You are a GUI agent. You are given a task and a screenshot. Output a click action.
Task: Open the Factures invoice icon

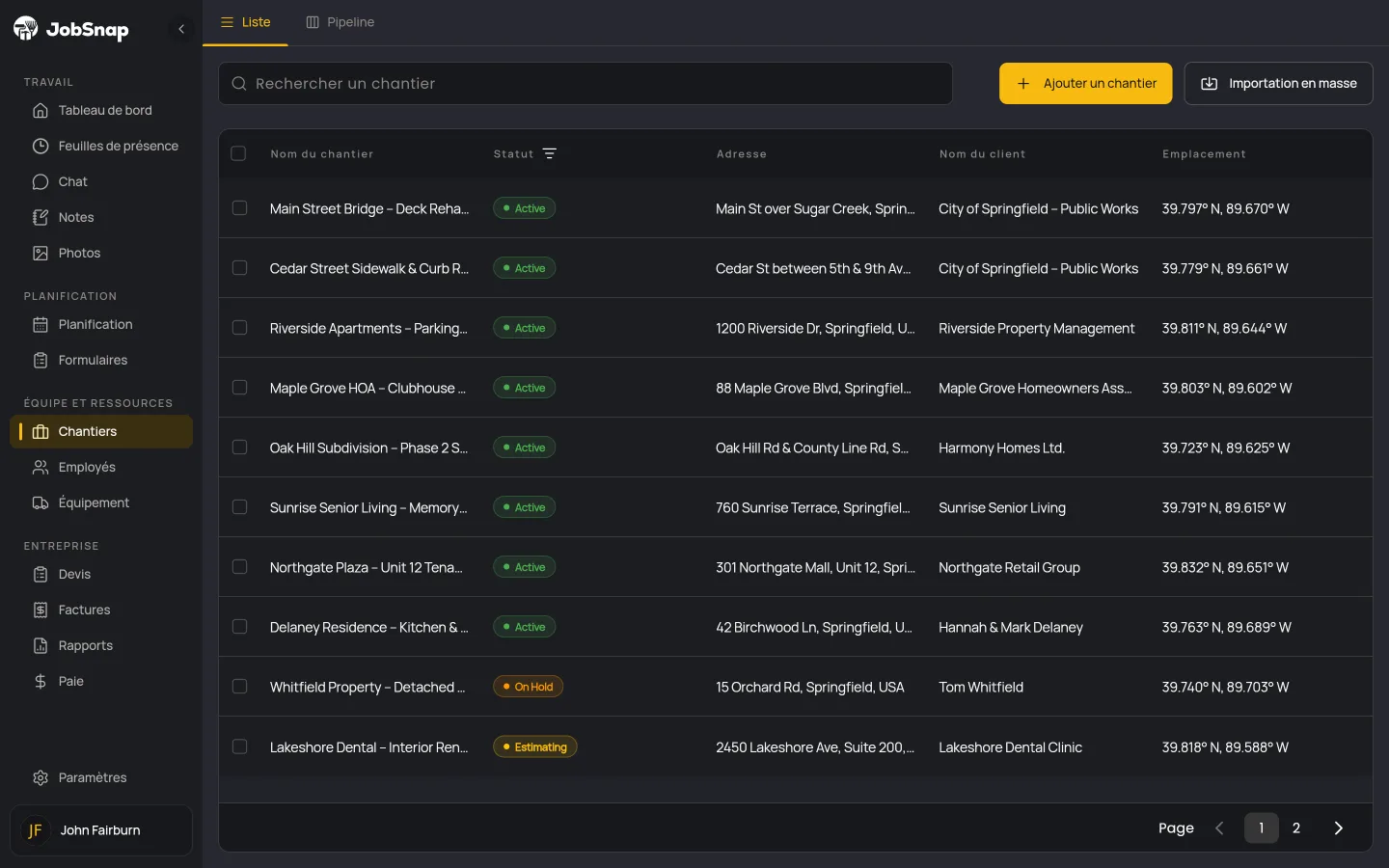[41, 610]
